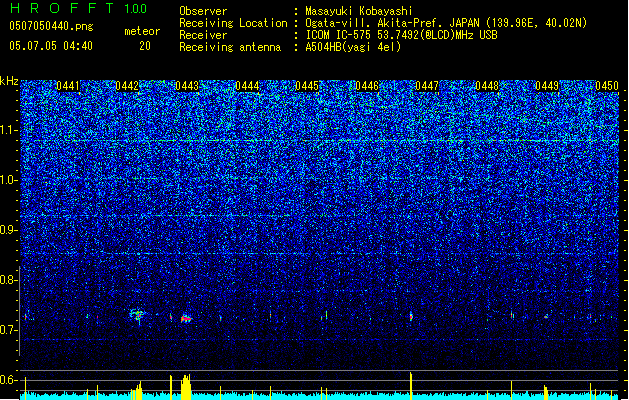Viewport: 629px width, 400px height.
Task: Click the 0.9 kHz axis label
Action: pos(8,230)
